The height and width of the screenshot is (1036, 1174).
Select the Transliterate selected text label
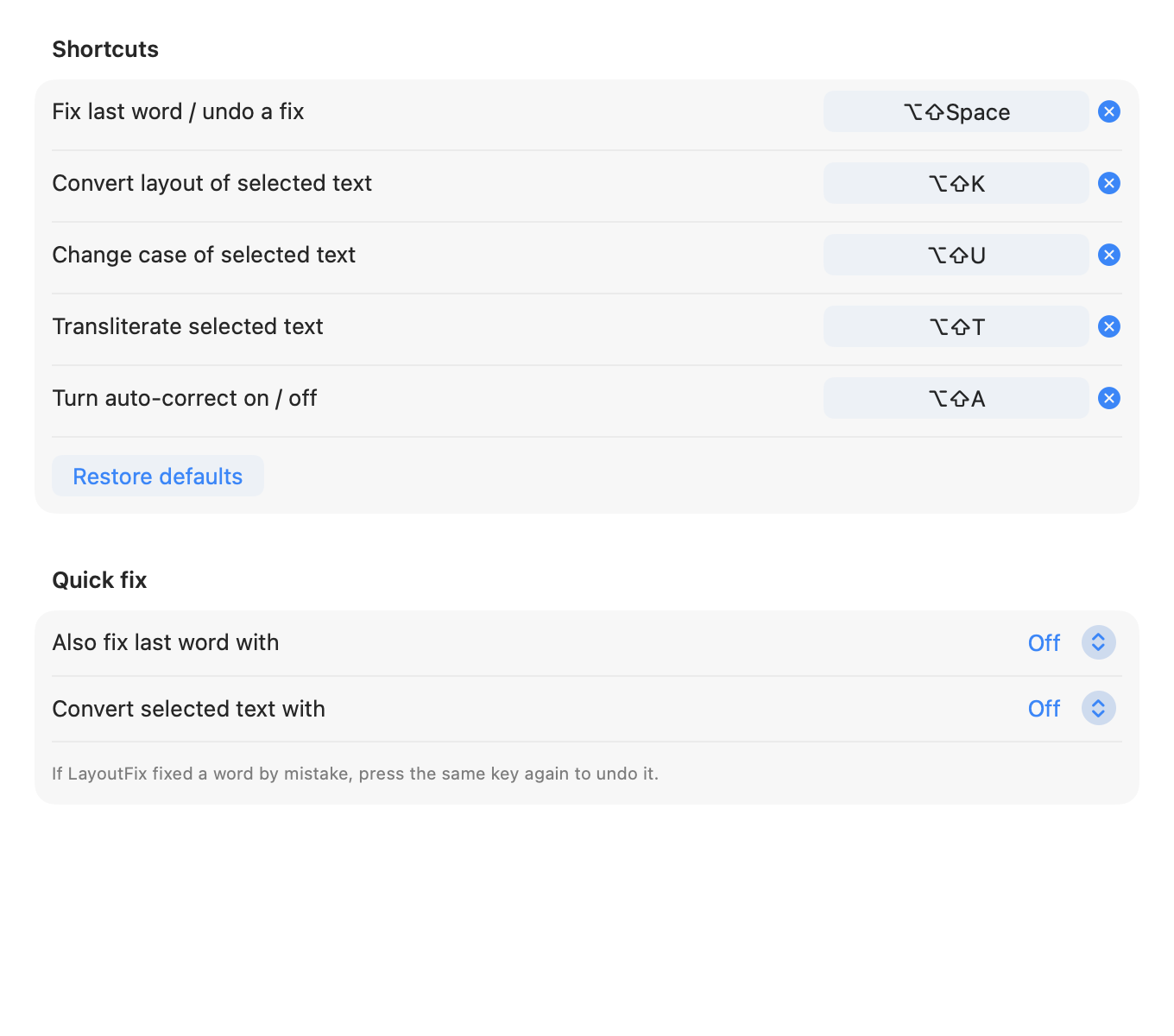click(x=187, y=326)
